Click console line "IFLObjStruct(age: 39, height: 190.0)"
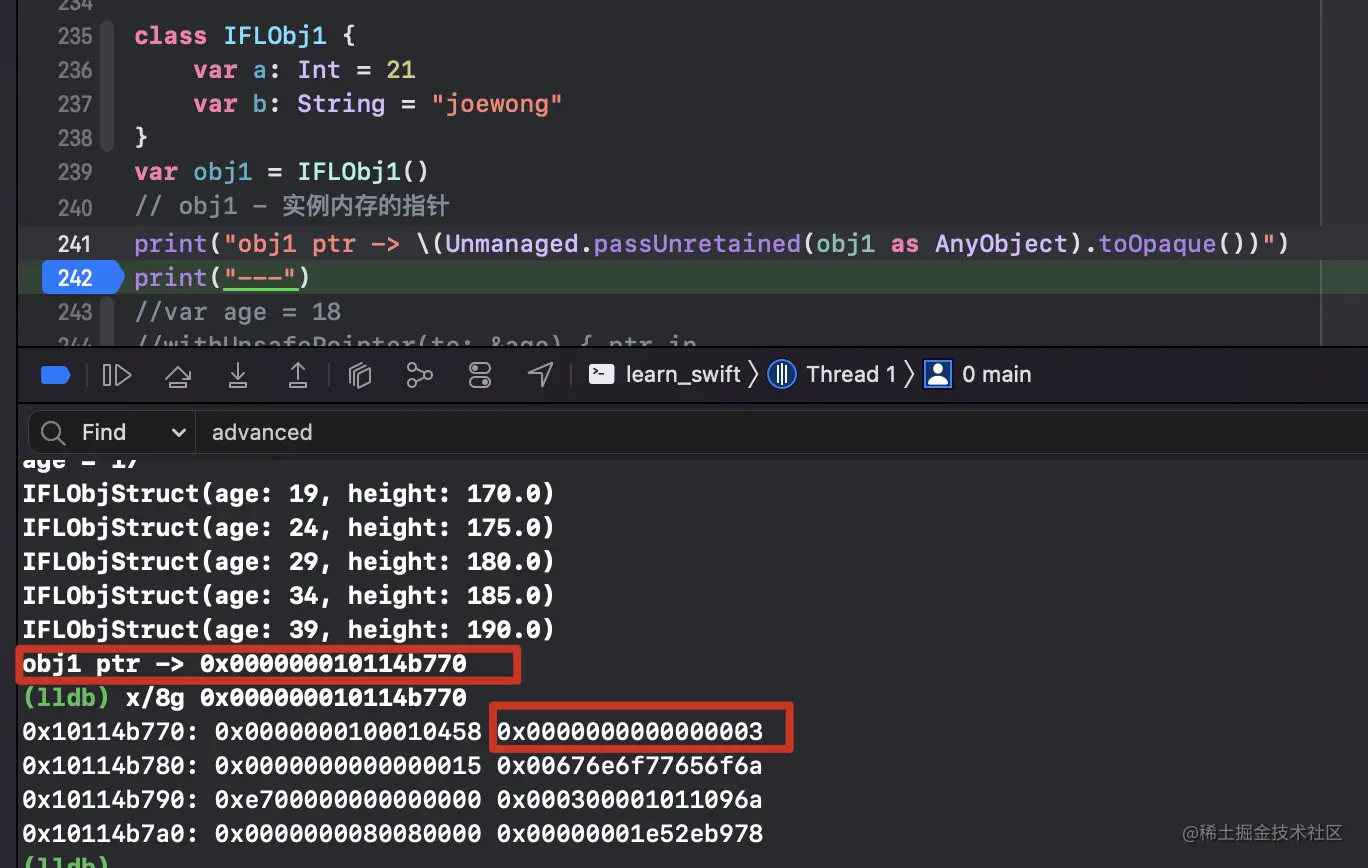Viewport: 1368px width, 868px height. tap(288, 630)
